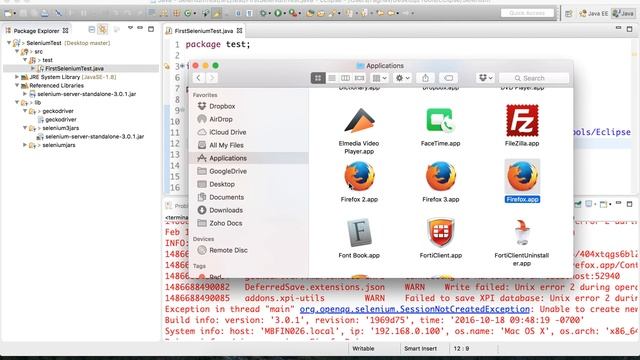Collapse the geckodriver folder node
Image resolution: width=640 pixels, height=360 pixels.
[25, 111]
